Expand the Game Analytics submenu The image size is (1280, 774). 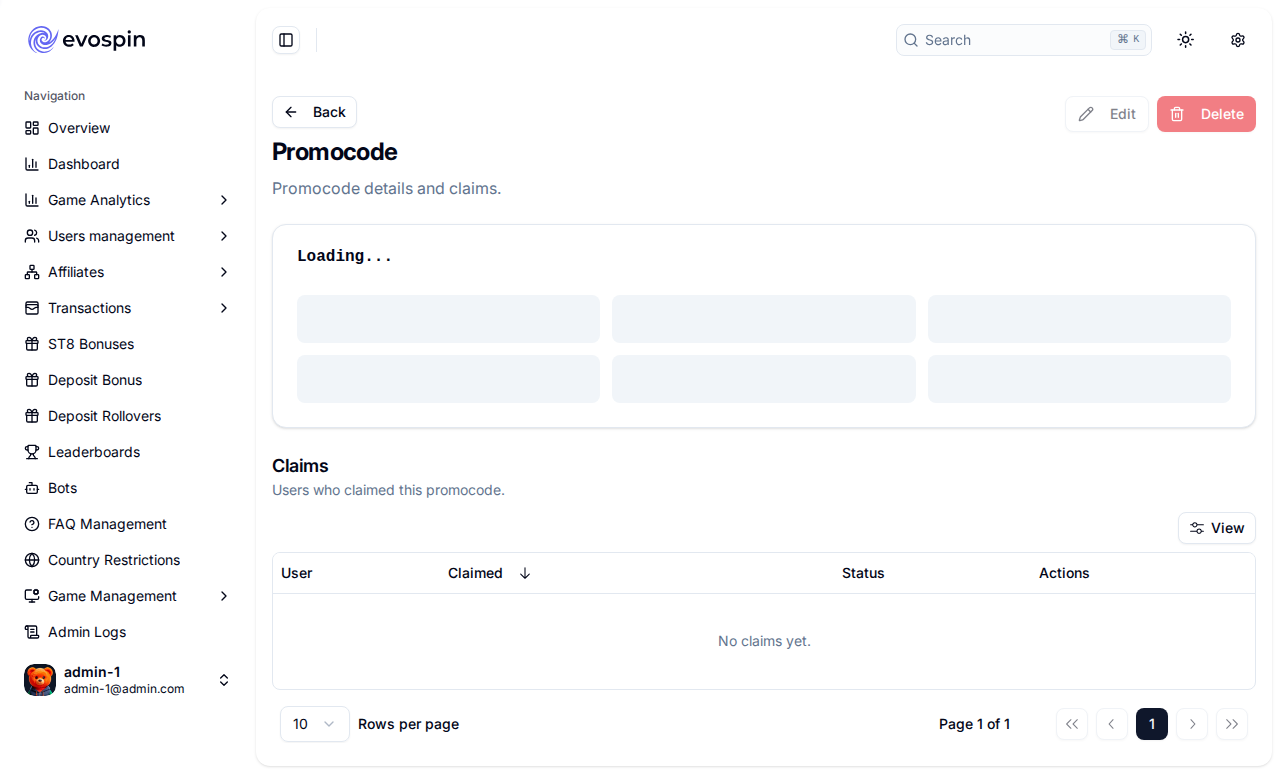point(128,200)
